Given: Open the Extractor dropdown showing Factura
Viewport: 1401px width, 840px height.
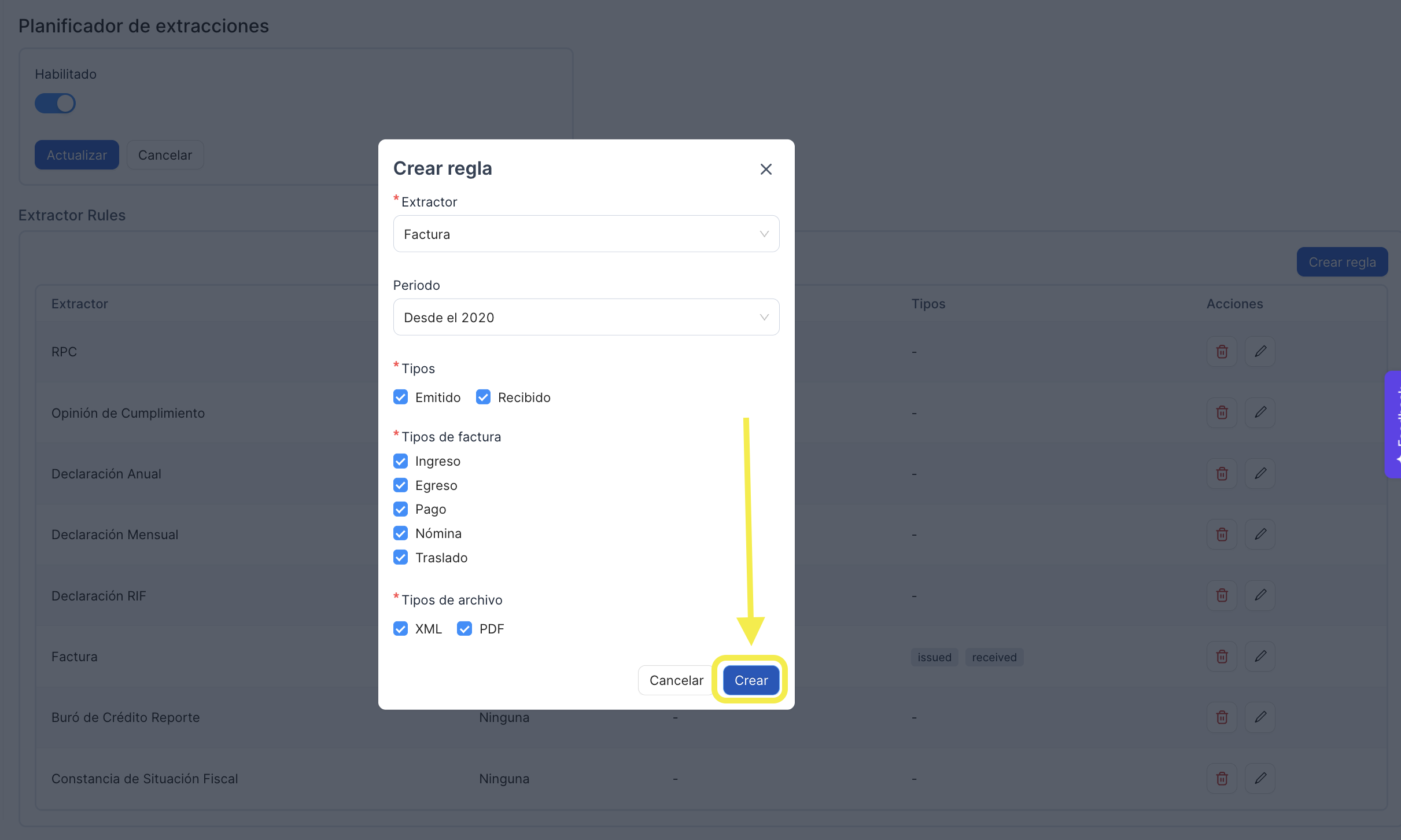Looking at the screenshot, I should [586, 234].
